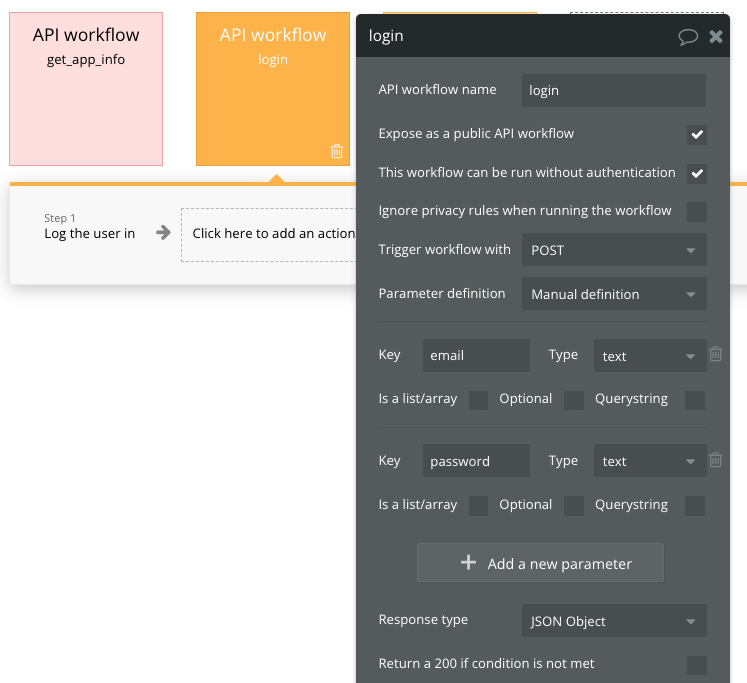747x683 pixels.
Task: Select the get_app_info API workflow card
Action: click(86, 89)
